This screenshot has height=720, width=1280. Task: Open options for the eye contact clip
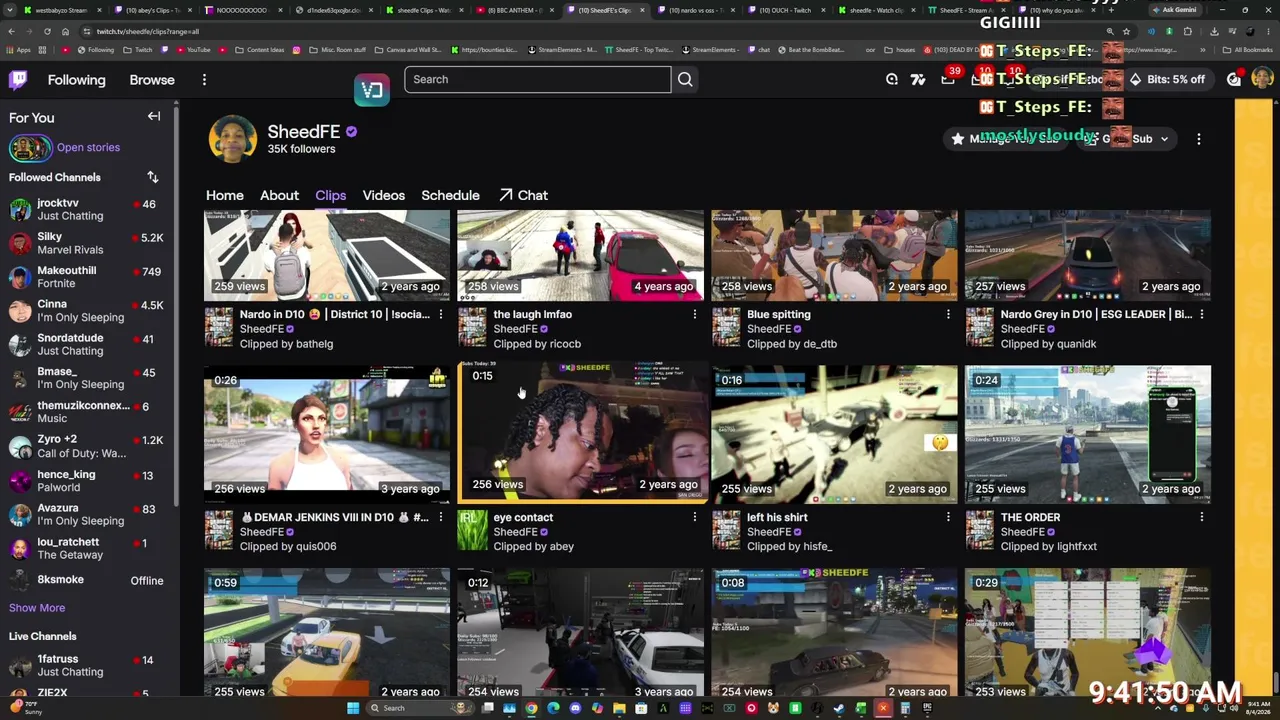coord(695,517)
